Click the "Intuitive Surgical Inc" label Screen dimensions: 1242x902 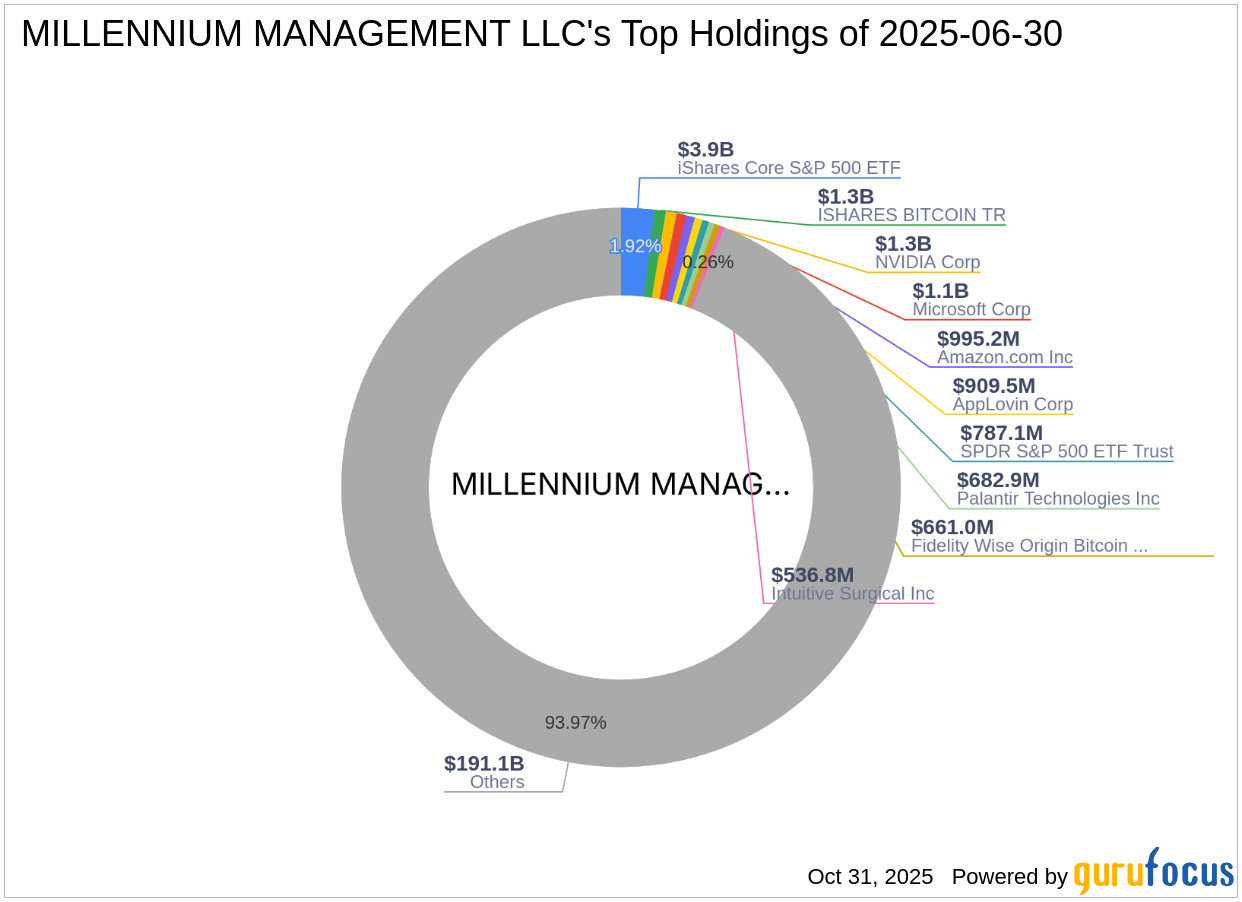pos(852,594)
